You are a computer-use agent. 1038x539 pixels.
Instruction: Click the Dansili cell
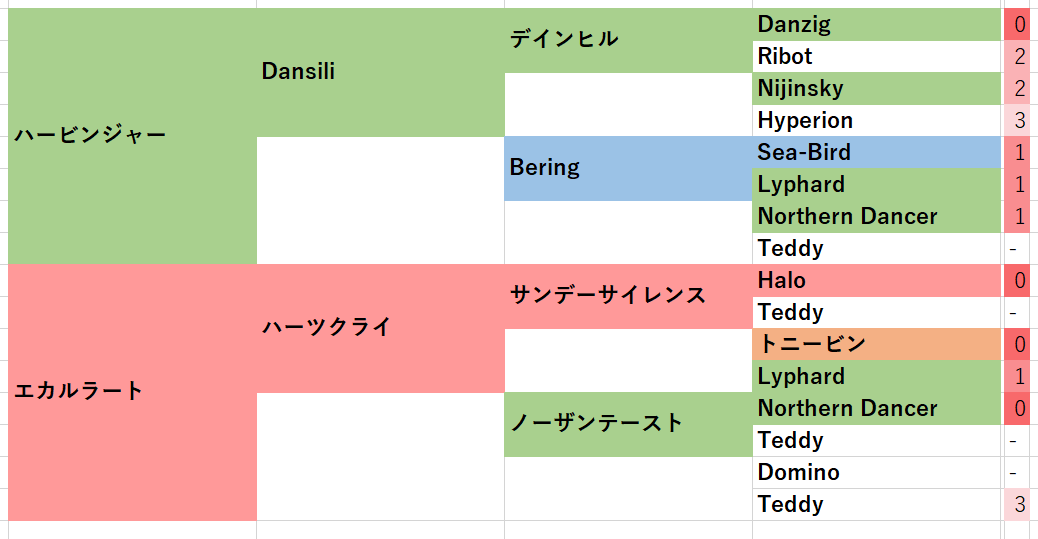pyautogui.click(x=381, y=73)
